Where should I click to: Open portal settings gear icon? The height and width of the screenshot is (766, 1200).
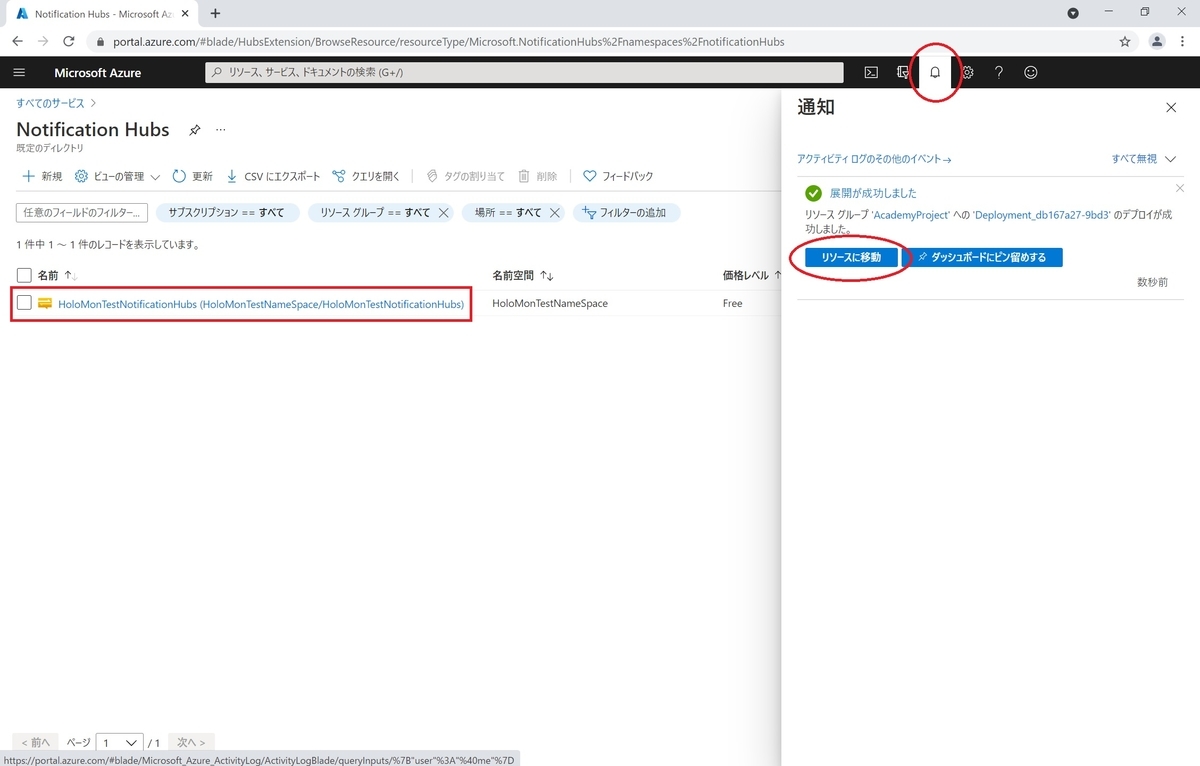point(967,72)
